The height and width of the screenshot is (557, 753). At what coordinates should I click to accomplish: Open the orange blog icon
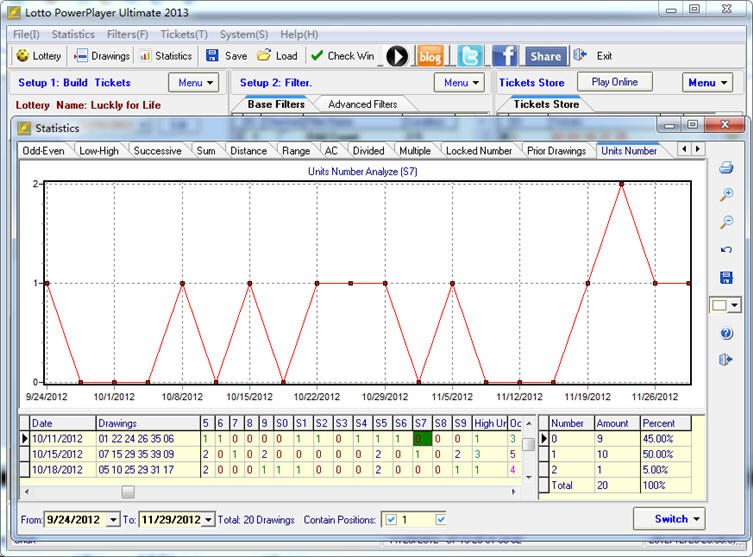click(430, 56)
